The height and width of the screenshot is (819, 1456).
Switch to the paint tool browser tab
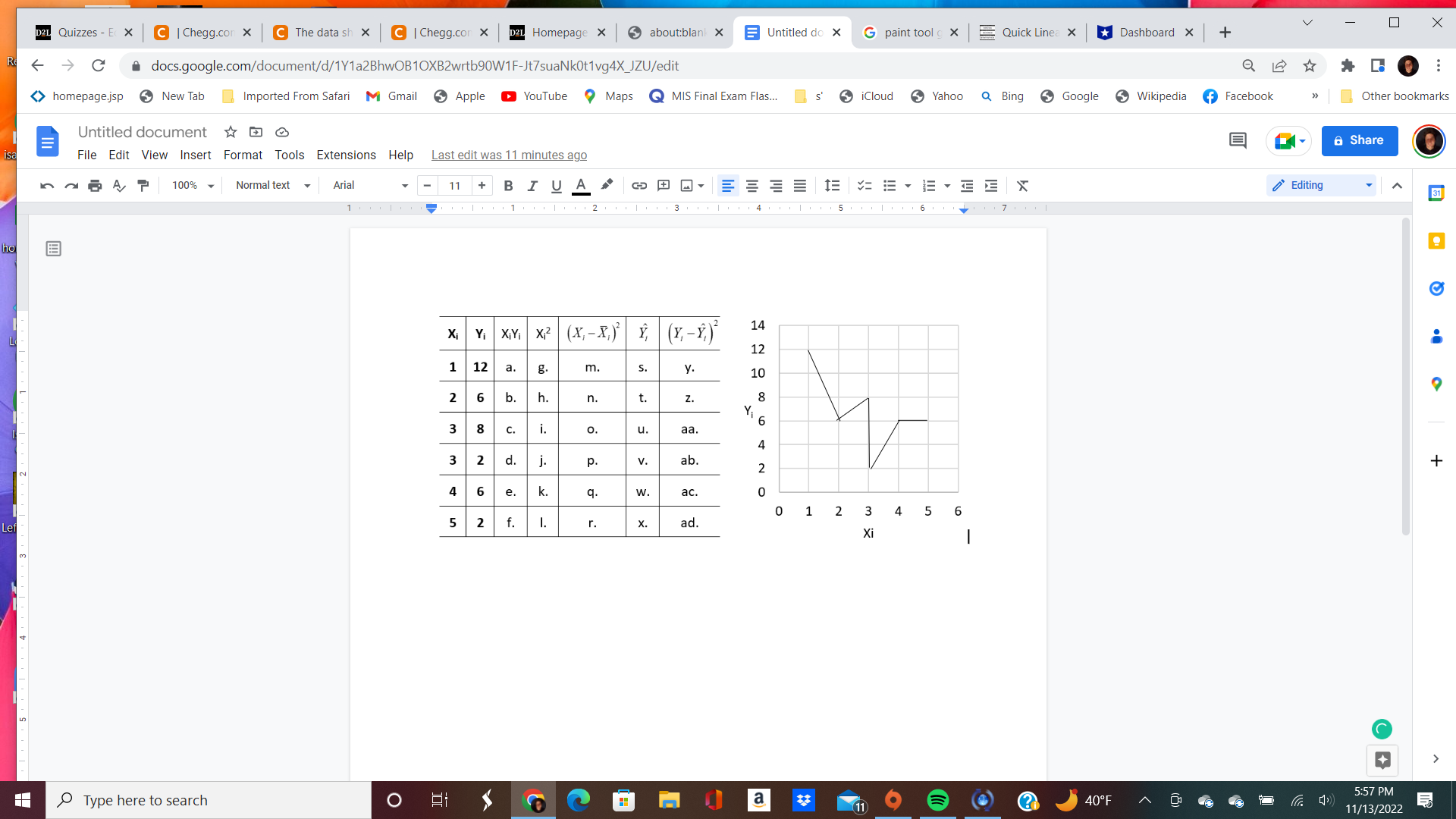910,32
